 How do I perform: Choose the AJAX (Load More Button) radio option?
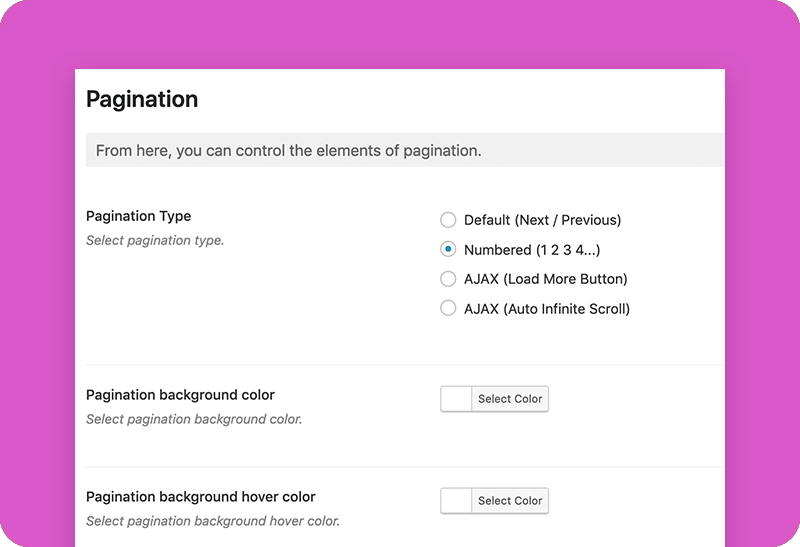coord(448,279)
